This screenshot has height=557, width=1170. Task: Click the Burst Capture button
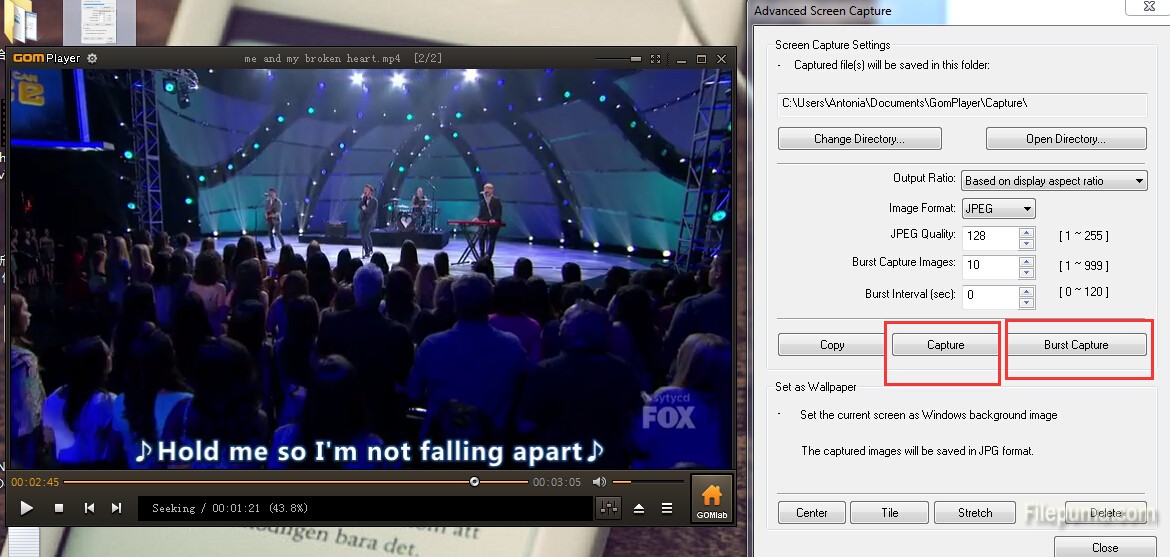[1076, 345]
